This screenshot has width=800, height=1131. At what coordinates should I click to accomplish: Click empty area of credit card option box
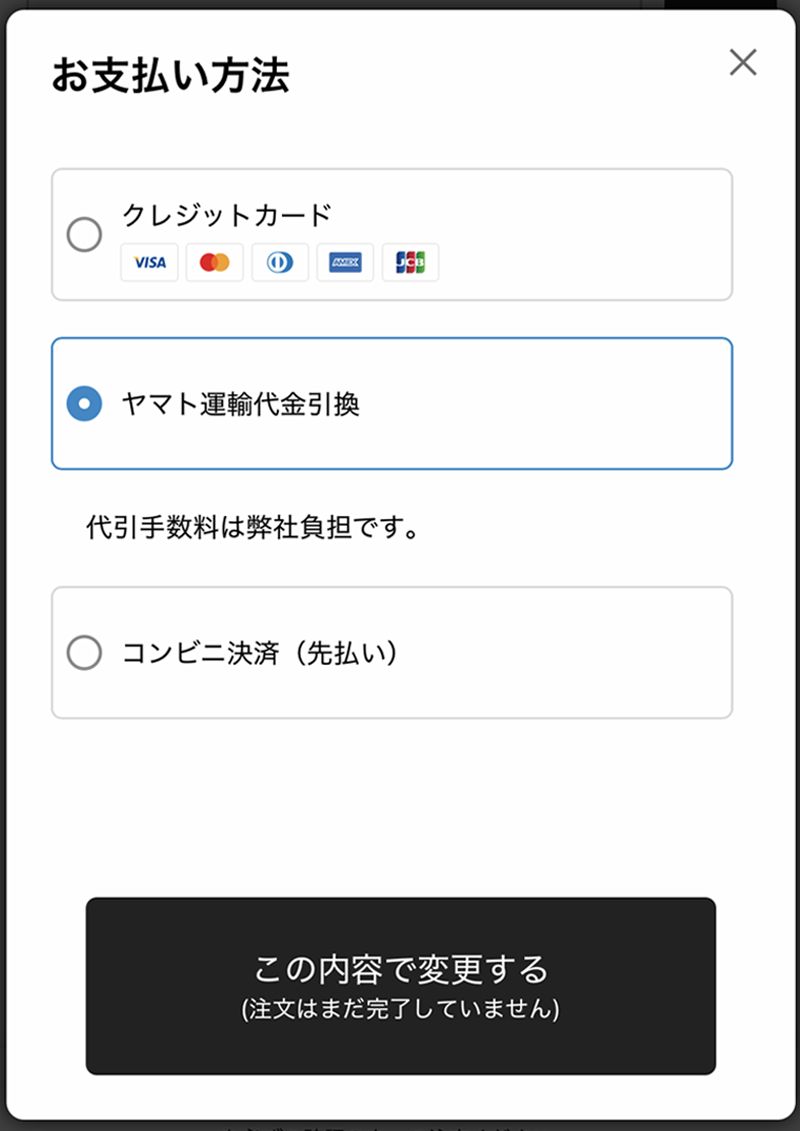click(600, 235)
